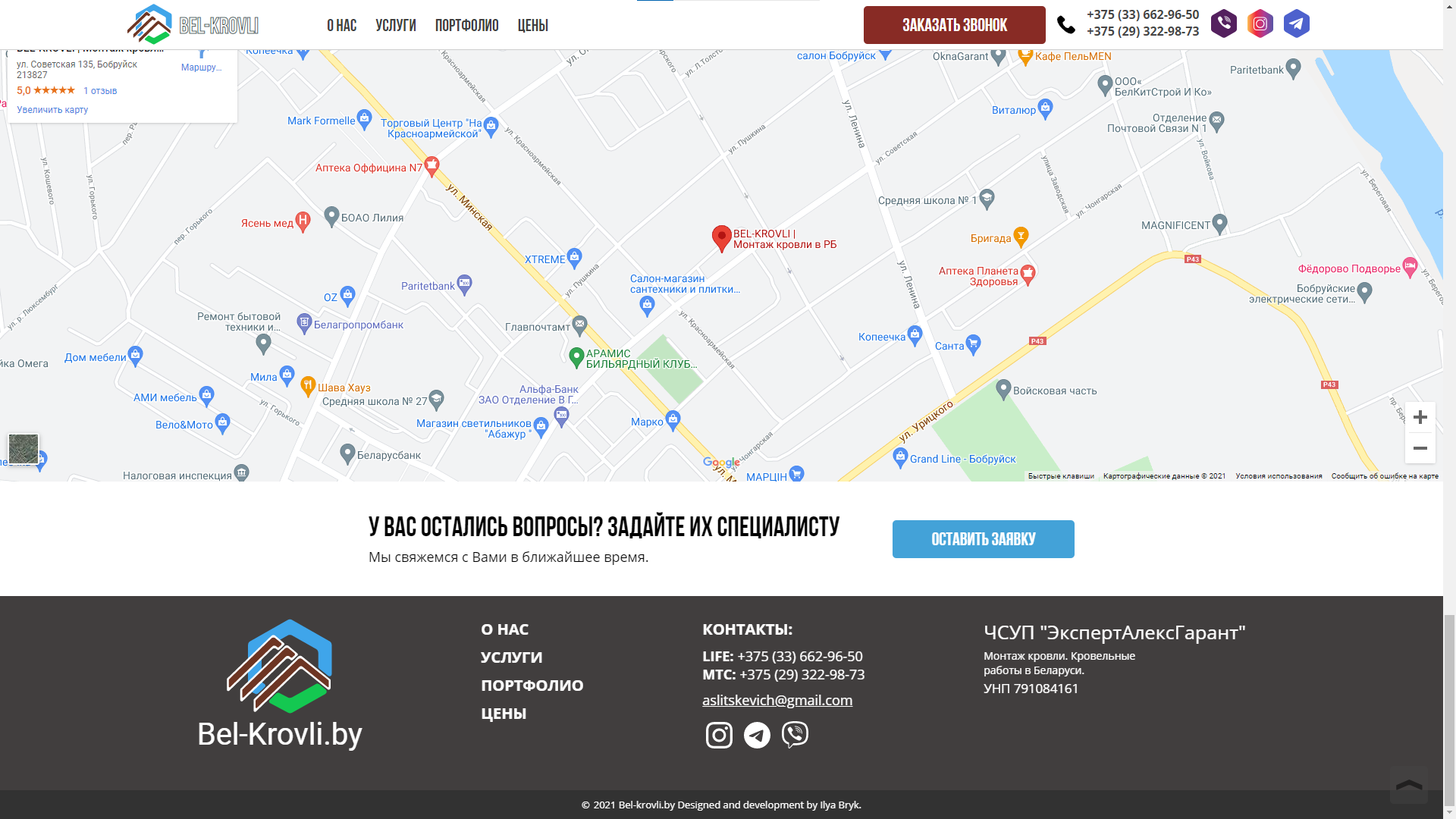Select the АРАМИС бильярдный клуб marker

click(x=576, y=357)
